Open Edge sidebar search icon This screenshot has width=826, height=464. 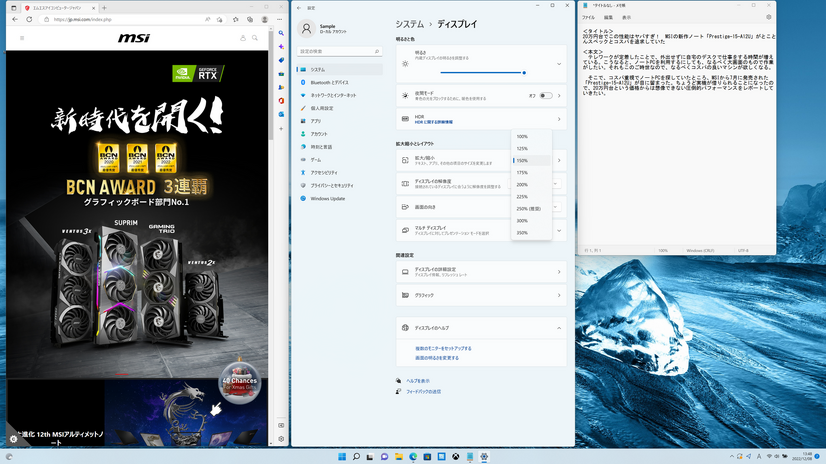[x=281, y=33]
